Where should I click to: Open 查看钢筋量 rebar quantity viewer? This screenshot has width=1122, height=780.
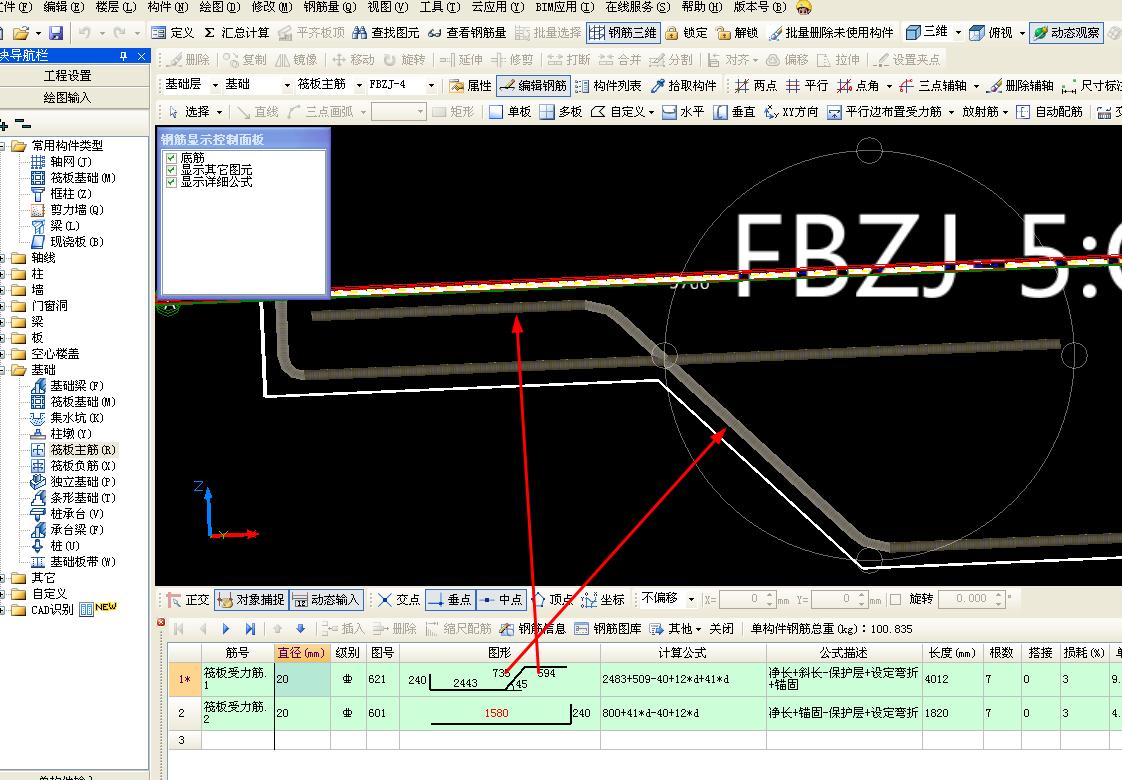(x=467, y=33)
